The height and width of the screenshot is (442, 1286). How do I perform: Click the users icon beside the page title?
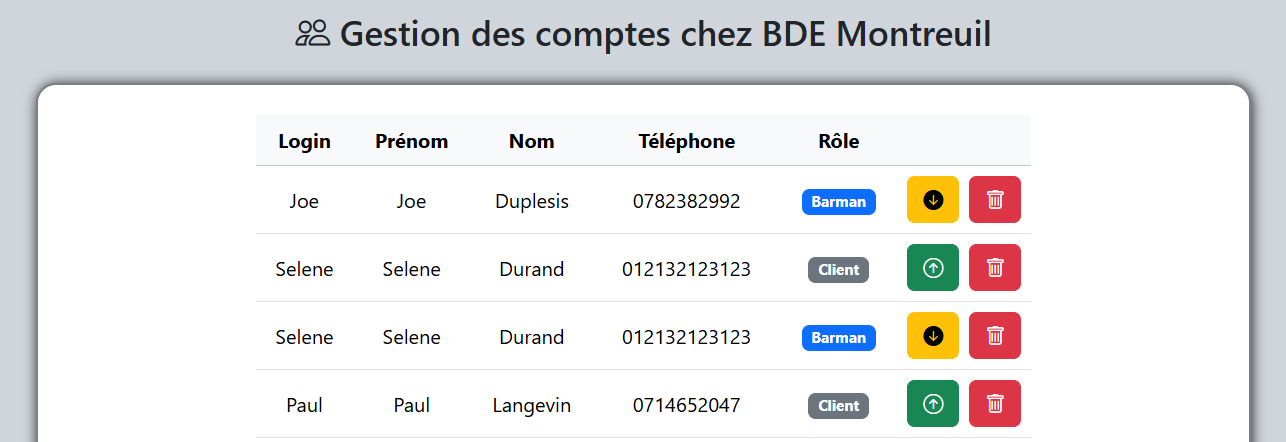pos(313,34)
